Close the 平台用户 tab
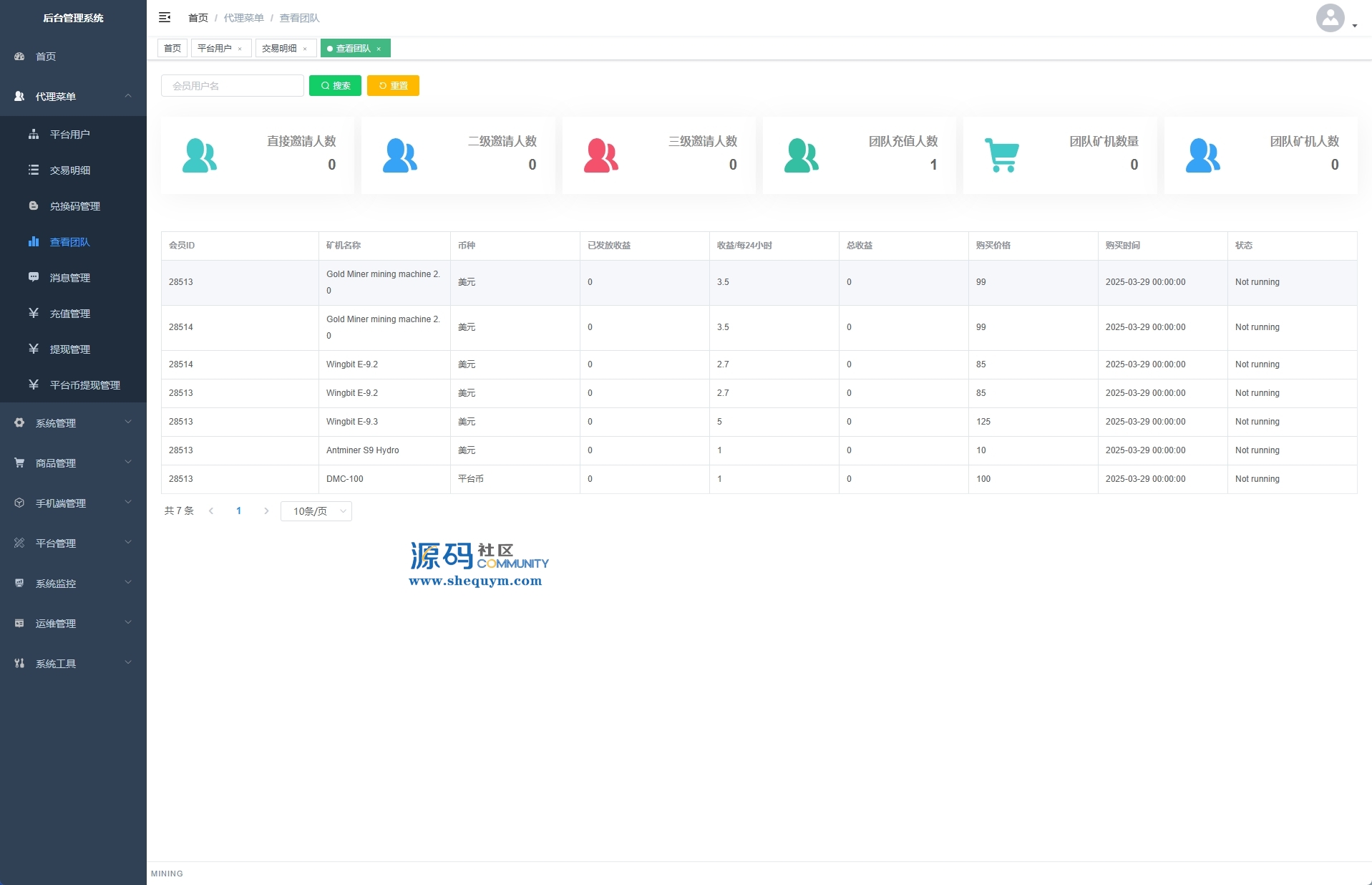This screenshot has height=885, width=1372. pyautogui.click(x=240, y=49)
